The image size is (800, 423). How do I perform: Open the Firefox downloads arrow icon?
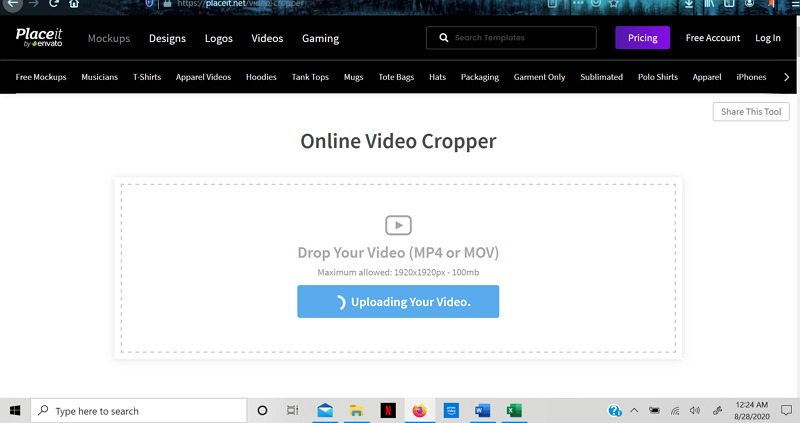pos(689,4)
